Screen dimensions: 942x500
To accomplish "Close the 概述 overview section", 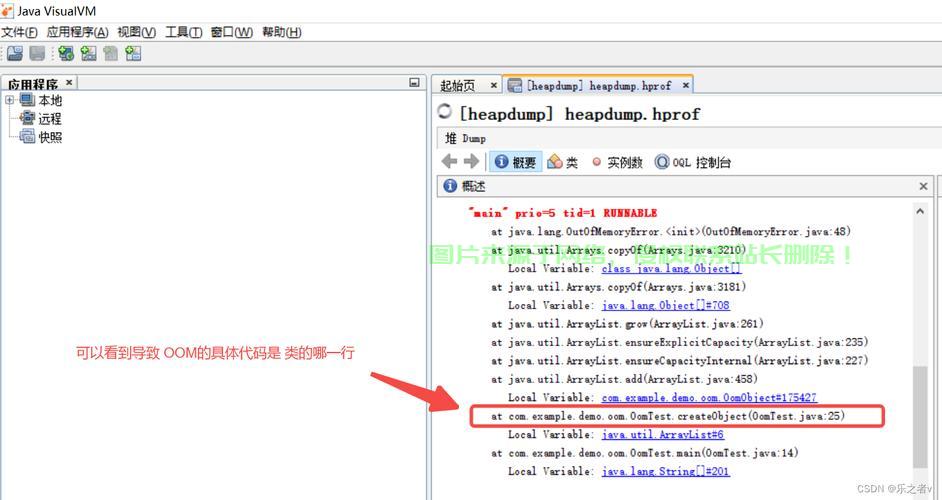I will [x=923, y=186].
